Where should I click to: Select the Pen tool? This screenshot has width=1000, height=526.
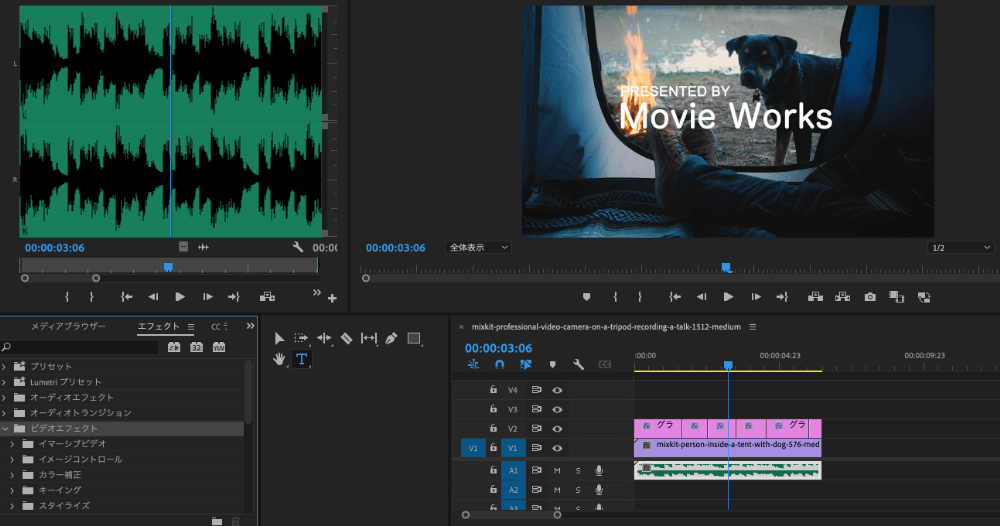[391, 339]
